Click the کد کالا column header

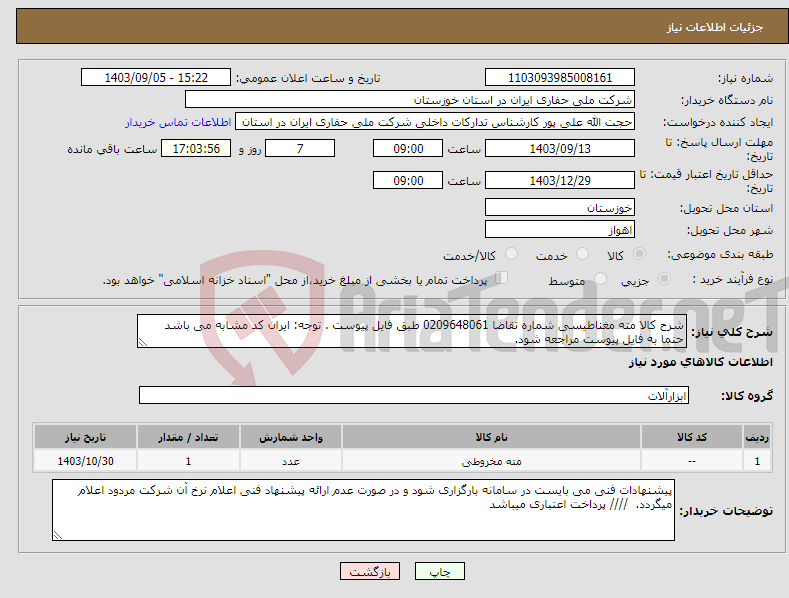point(692,437)
